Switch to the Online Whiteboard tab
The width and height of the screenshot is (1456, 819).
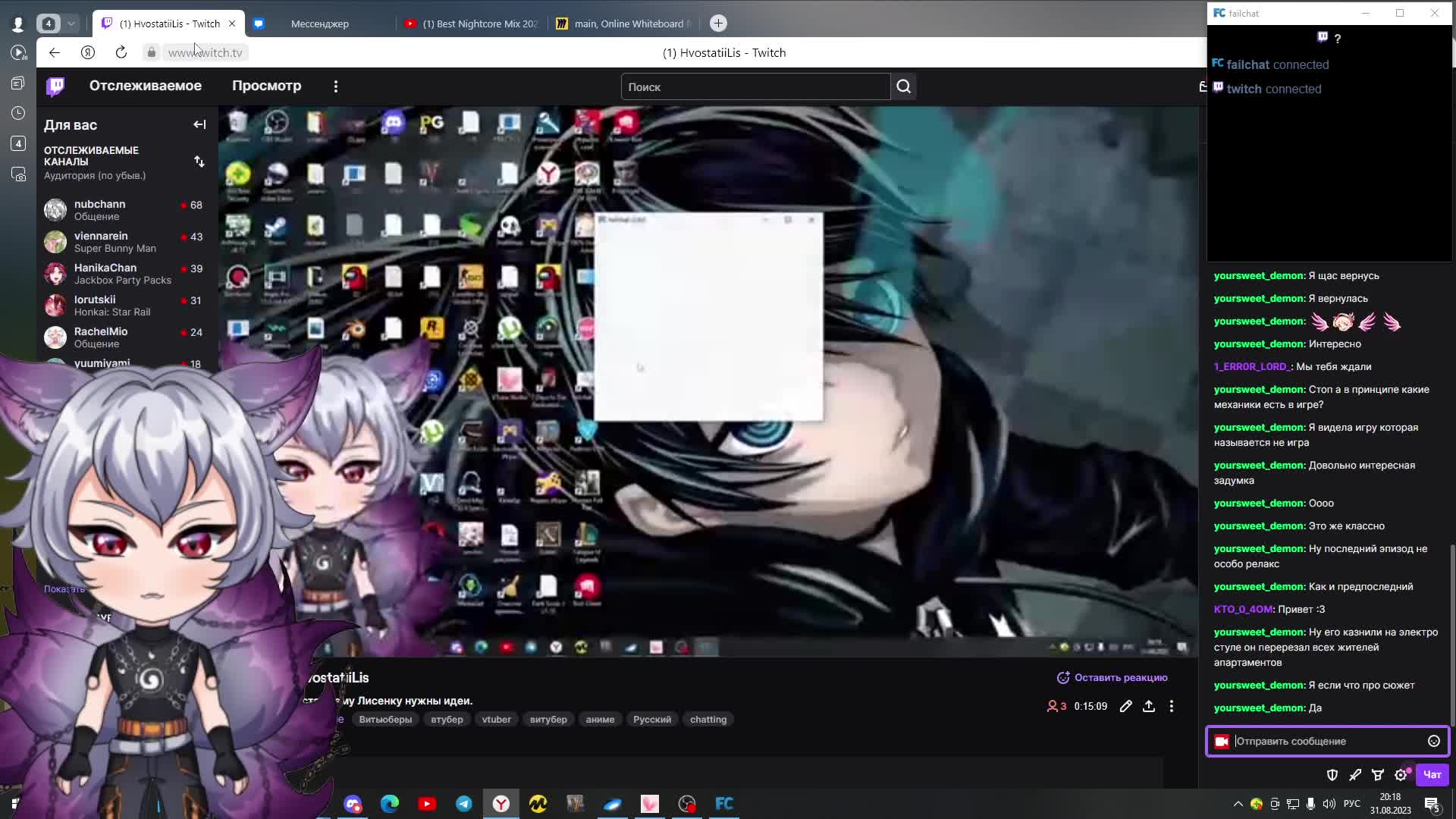pos(624,24)
